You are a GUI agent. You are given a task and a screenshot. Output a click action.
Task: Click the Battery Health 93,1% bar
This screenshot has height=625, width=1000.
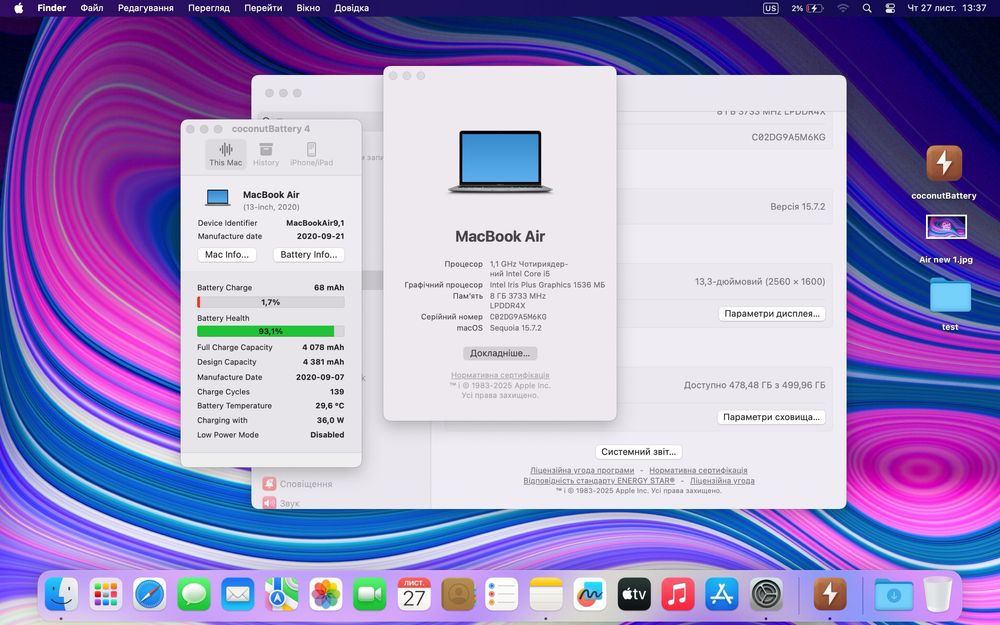click(x=270, y=332)
